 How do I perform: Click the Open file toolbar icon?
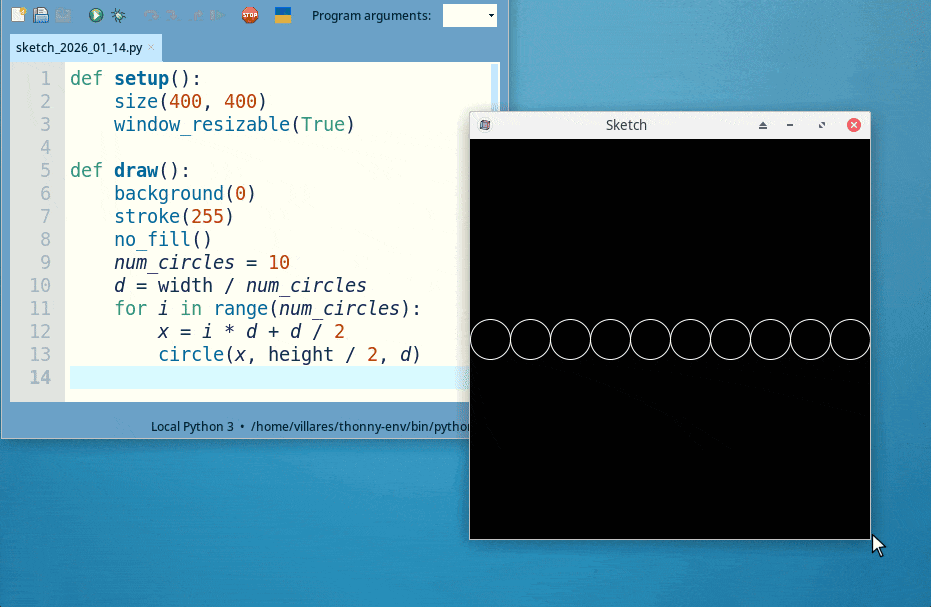40,15
